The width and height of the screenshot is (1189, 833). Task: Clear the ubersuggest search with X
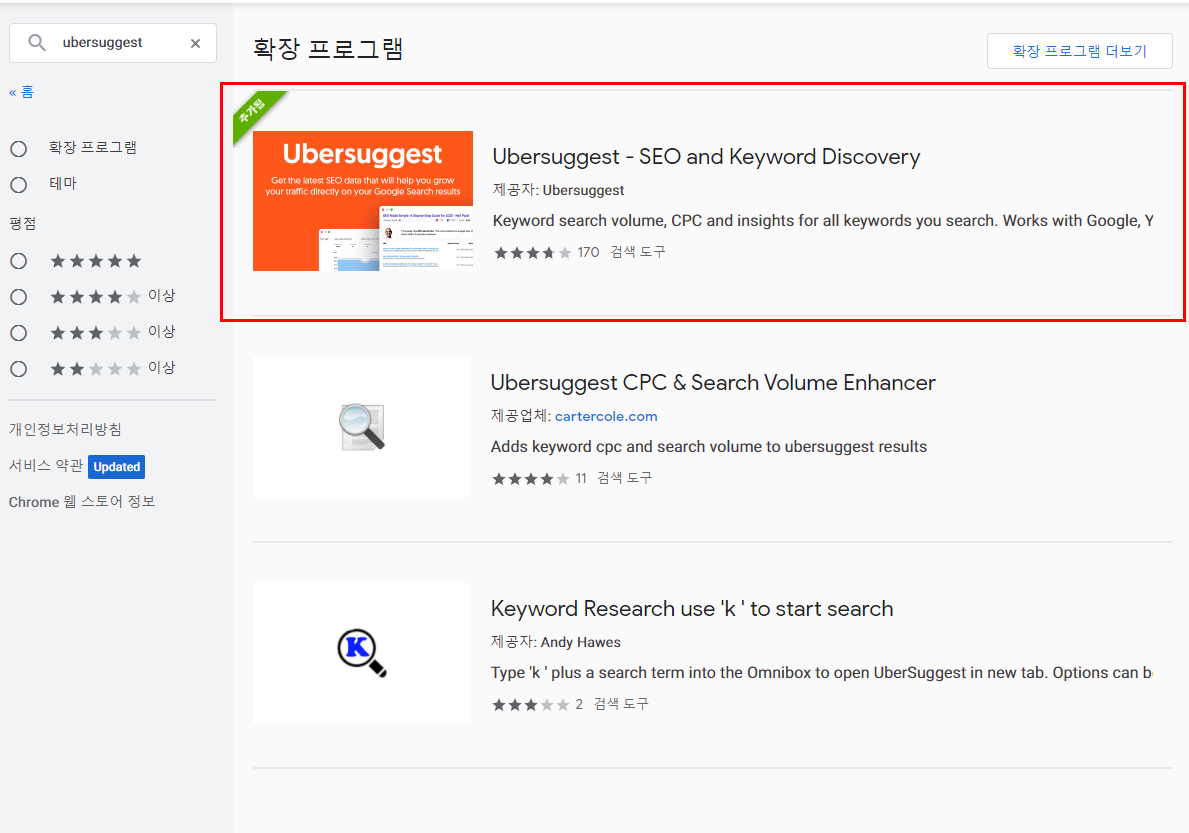click(196, 43)
